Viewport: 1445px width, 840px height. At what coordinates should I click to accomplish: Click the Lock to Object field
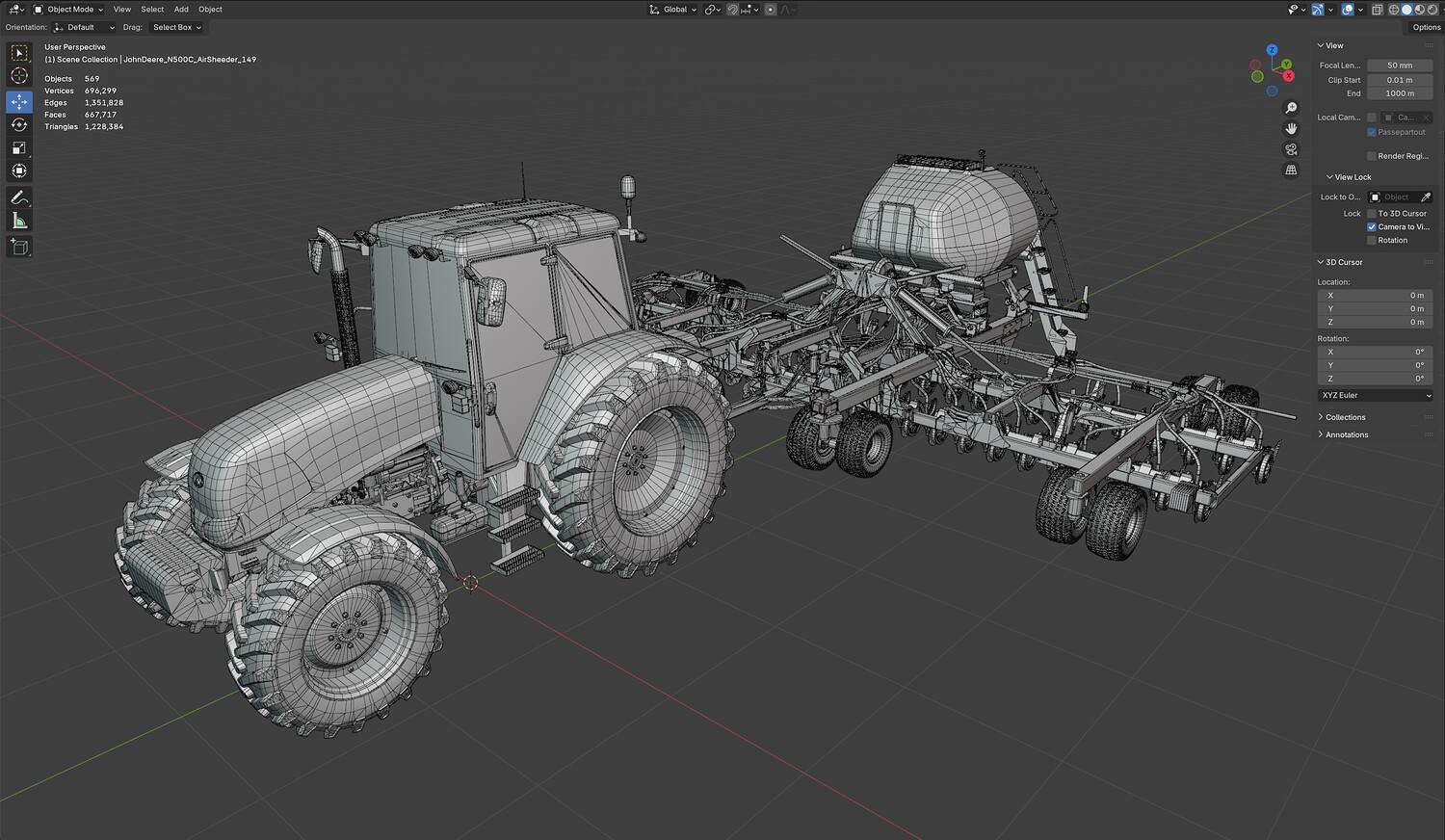point(1393,197)
